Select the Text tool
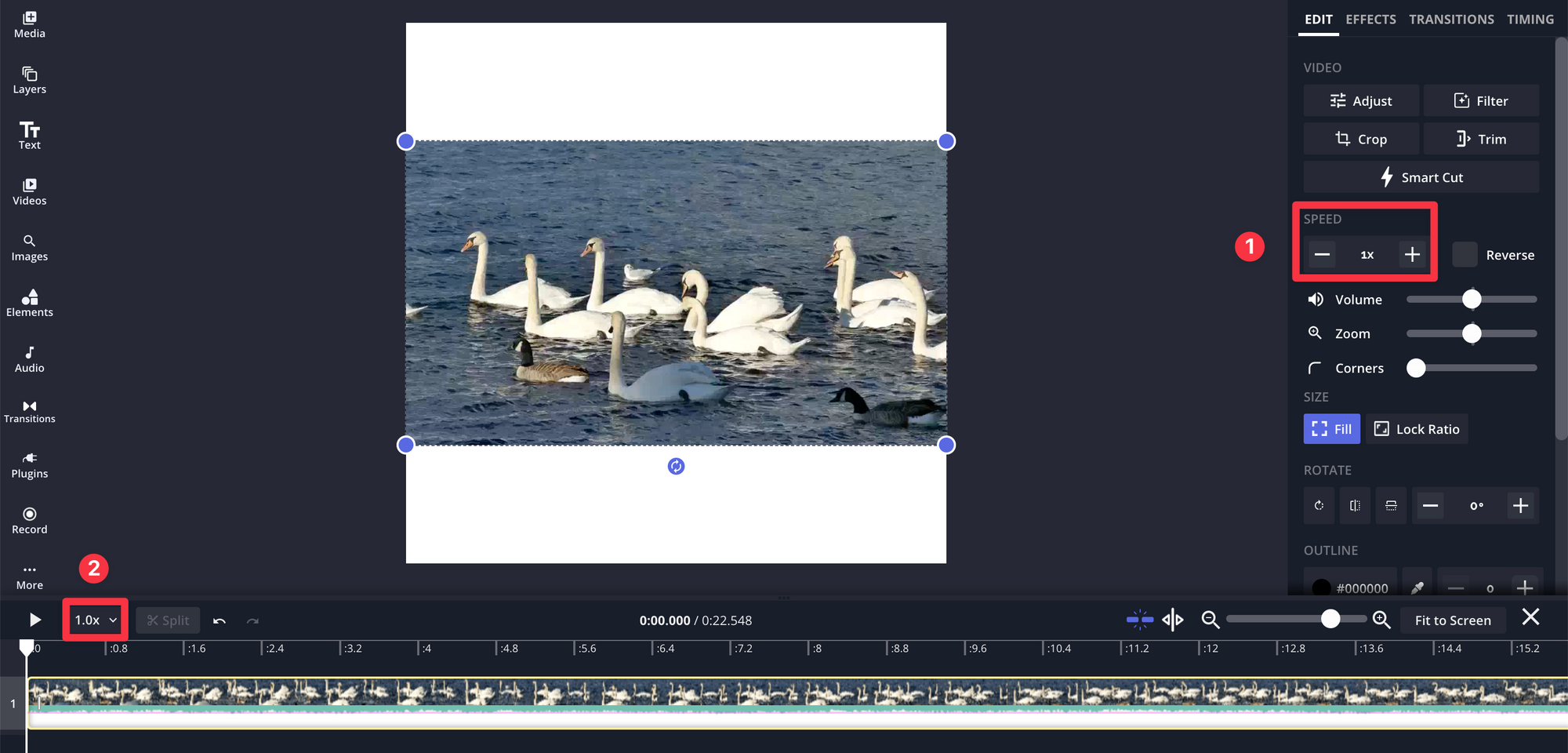1568x753 pixels. point(29,136)
